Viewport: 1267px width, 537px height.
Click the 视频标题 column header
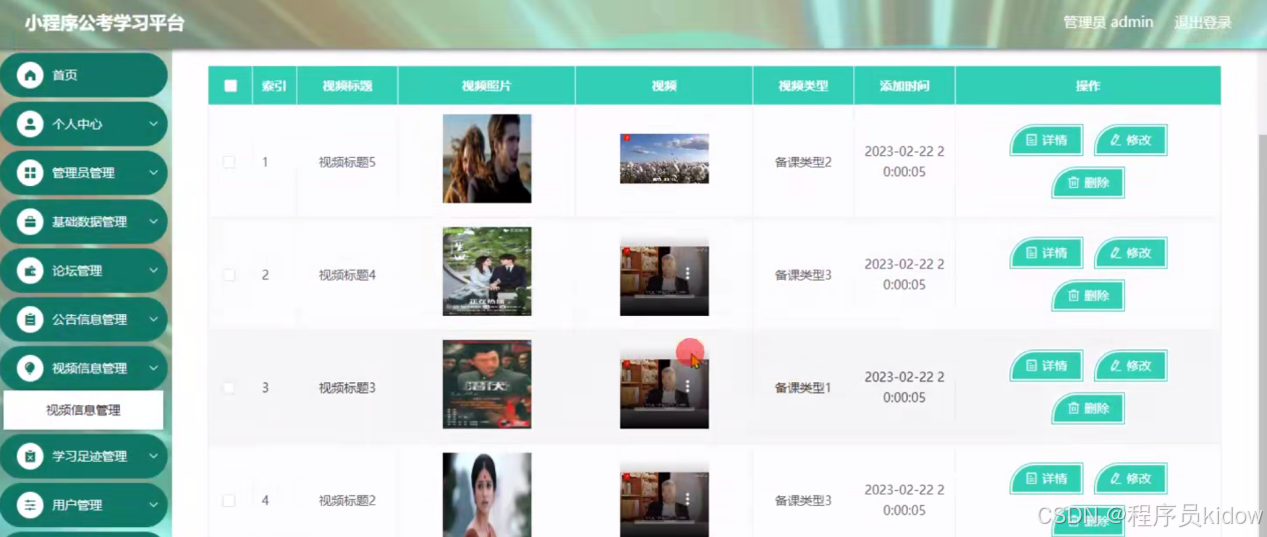[x=347, y=86]
